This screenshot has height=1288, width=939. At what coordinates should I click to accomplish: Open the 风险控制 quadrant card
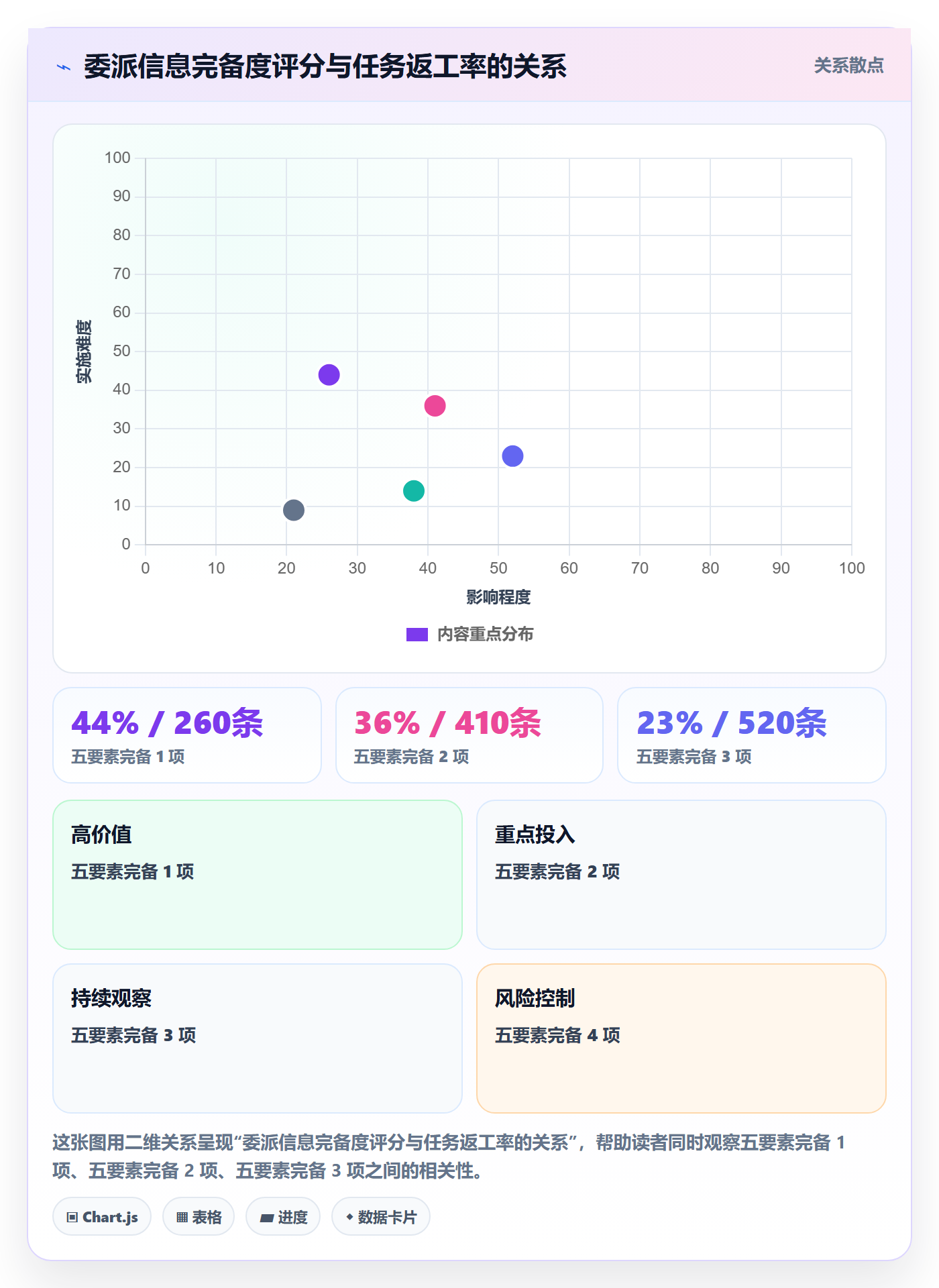click(x=681, y=1038)
